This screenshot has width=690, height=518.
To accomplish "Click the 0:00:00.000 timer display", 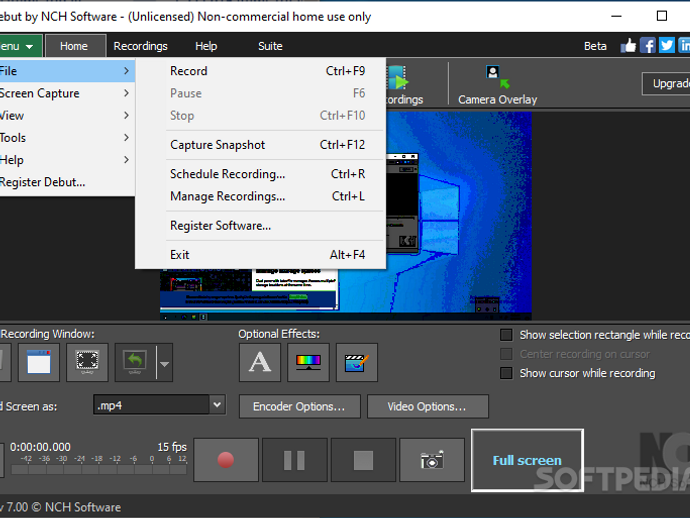I will (x=40, y=447).
